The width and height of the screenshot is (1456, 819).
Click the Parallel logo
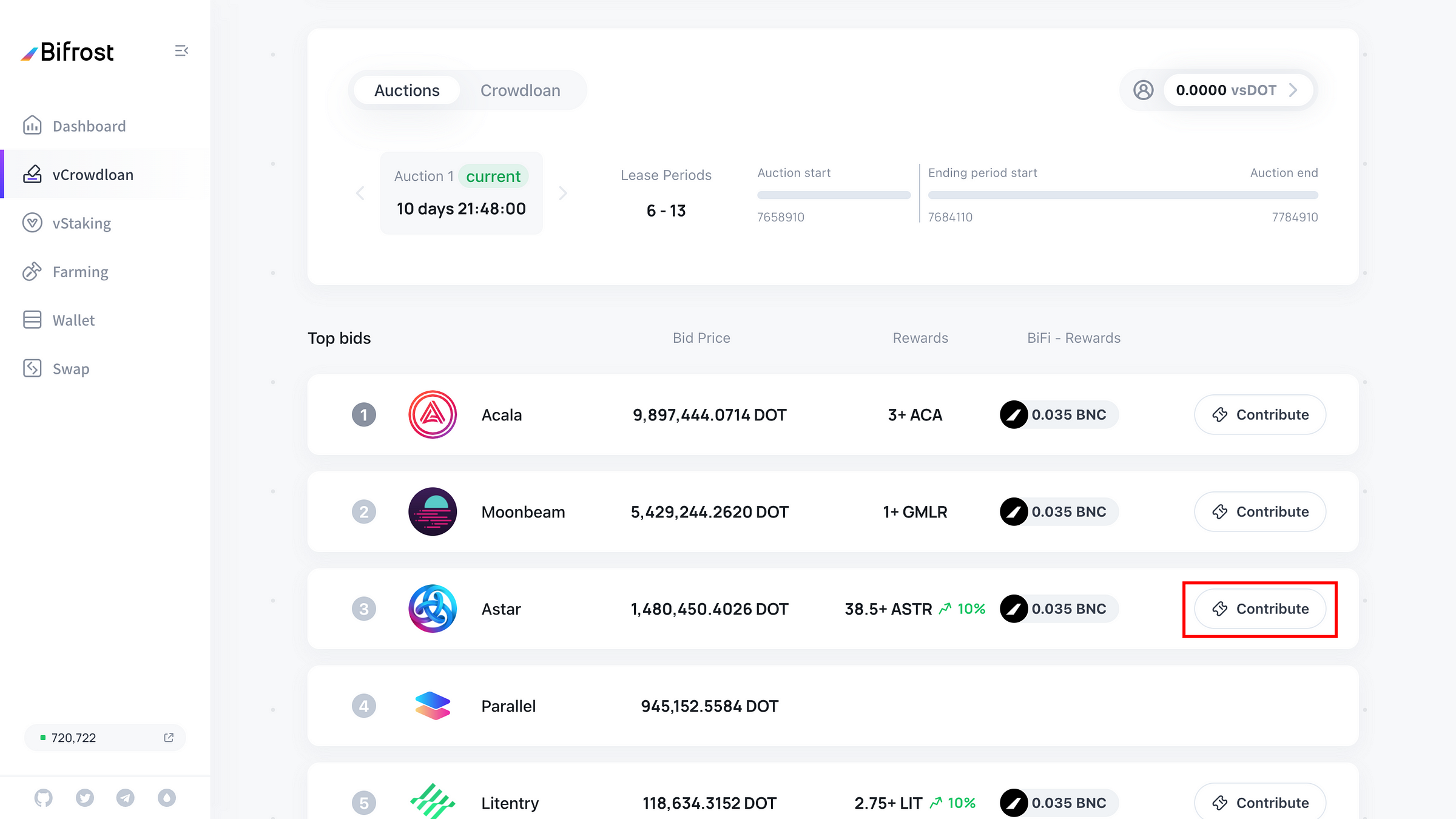coord(433,706)
